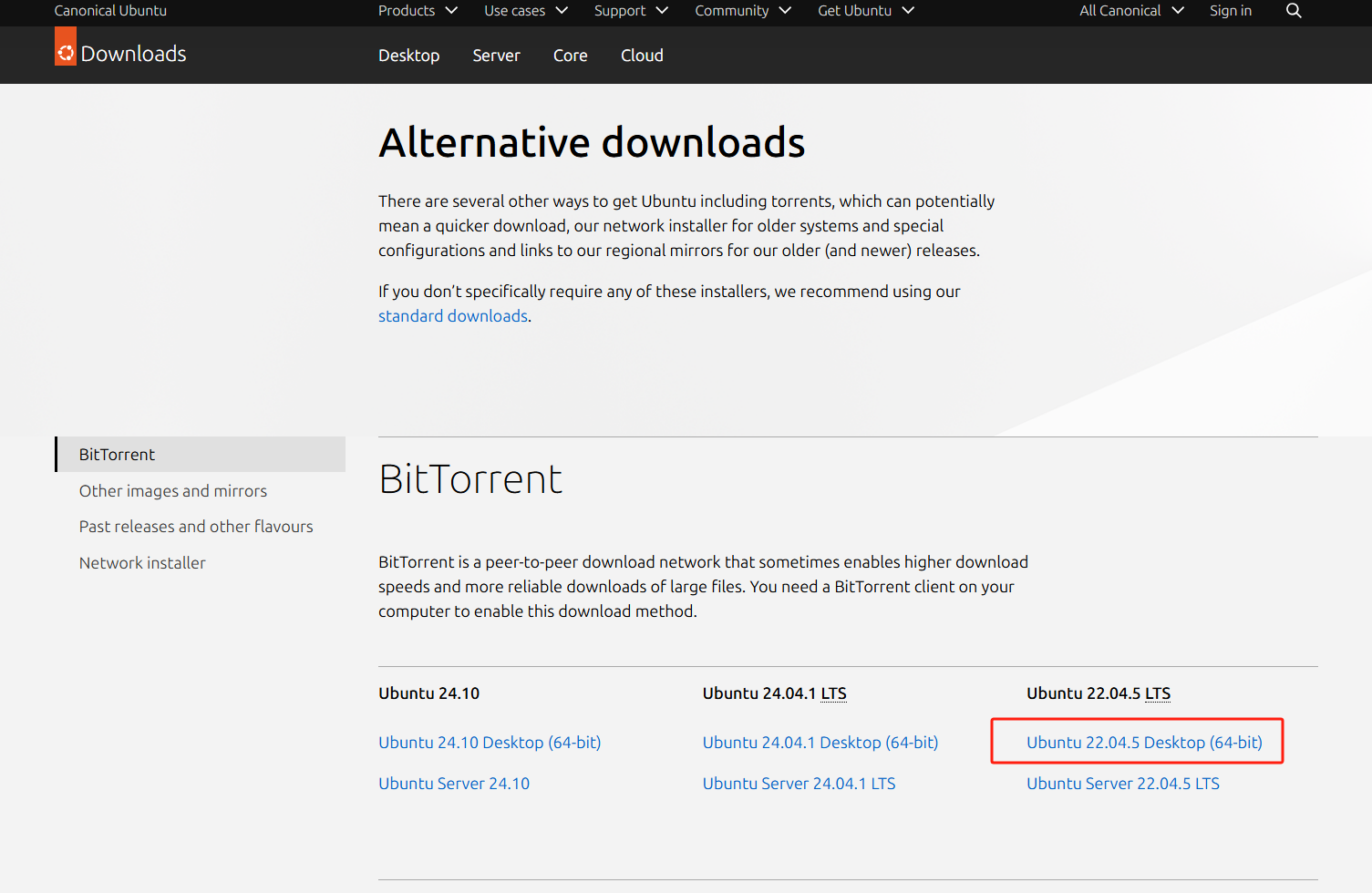Download Ubuntu 24.10 Desktop (64-bit) torrent
Viewport: 1372px width, 893px height.
coord(490,743)
